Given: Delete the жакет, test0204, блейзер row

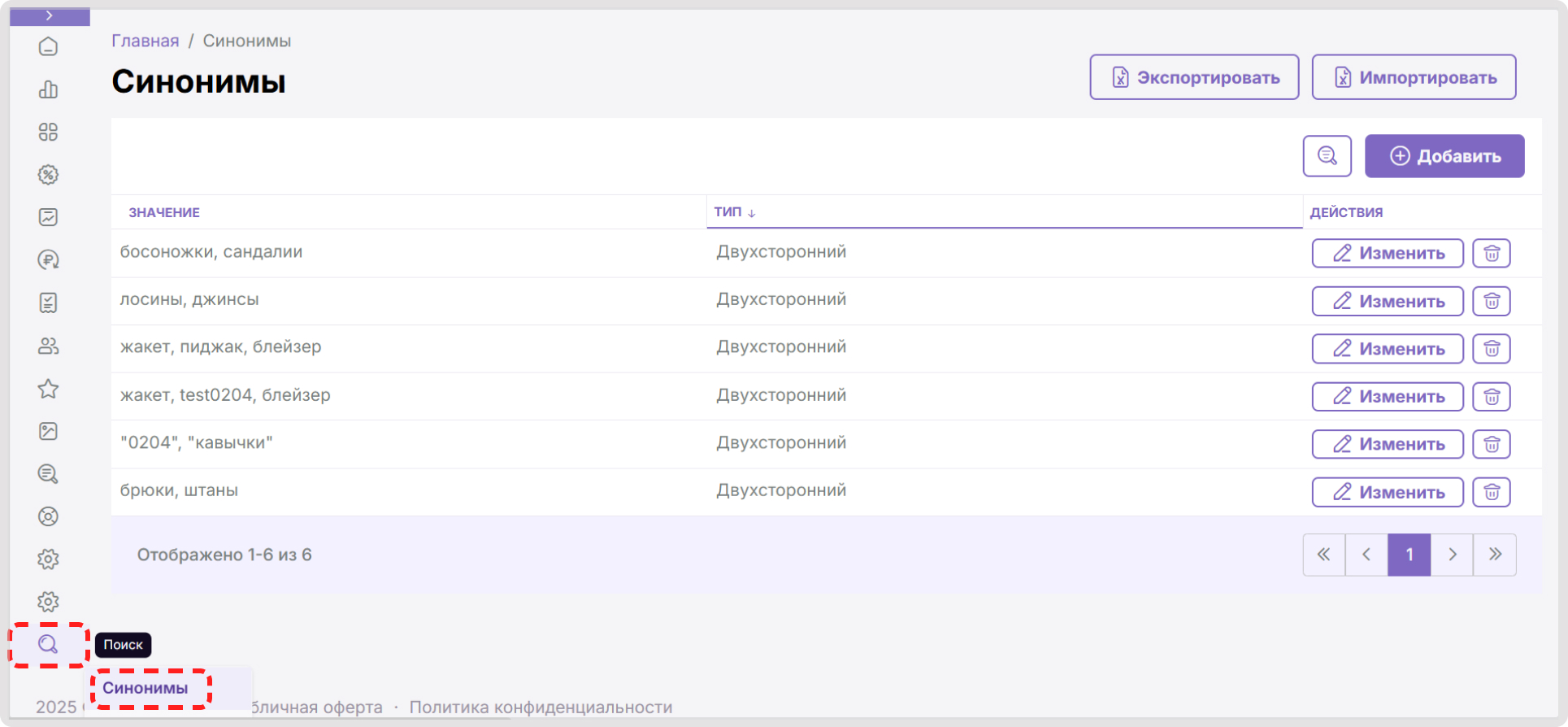Looking at the screenshot, I should coord(1492,397).
